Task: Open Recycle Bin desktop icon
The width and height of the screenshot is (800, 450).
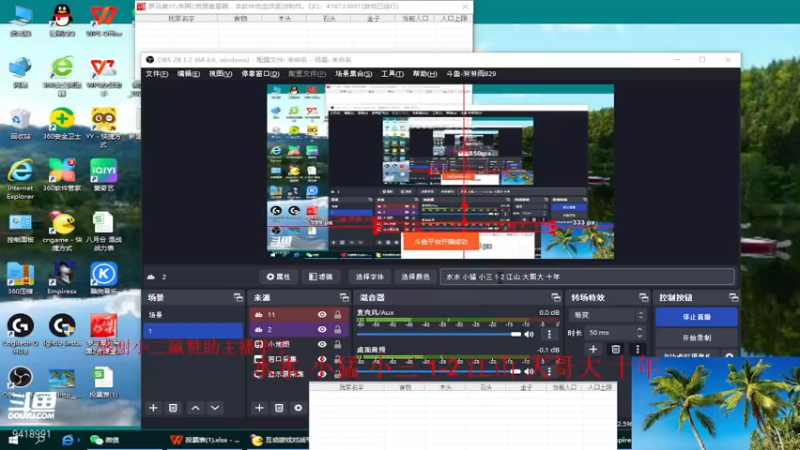Action: point(20,124)
